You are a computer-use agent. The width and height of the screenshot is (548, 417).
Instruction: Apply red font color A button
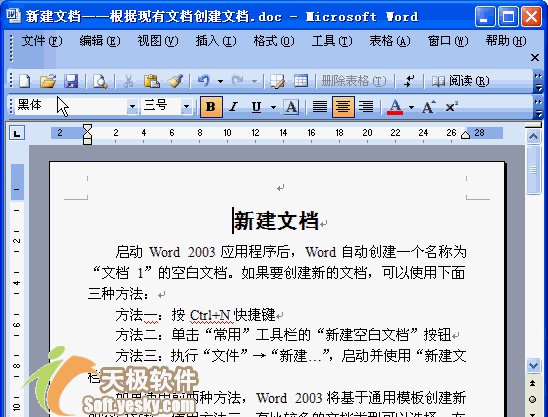395,107
